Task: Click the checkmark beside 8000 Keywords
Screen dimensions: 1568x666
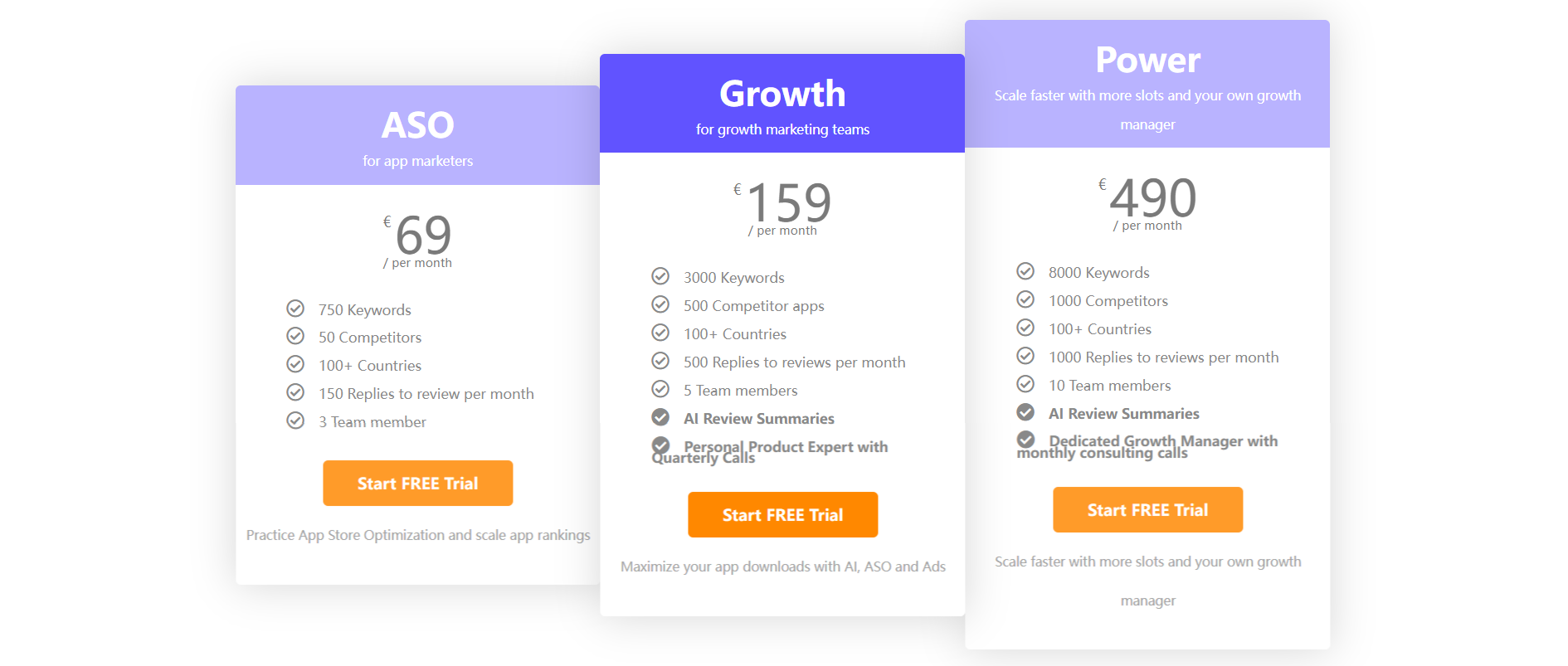Action: [x=1025, y=271]
